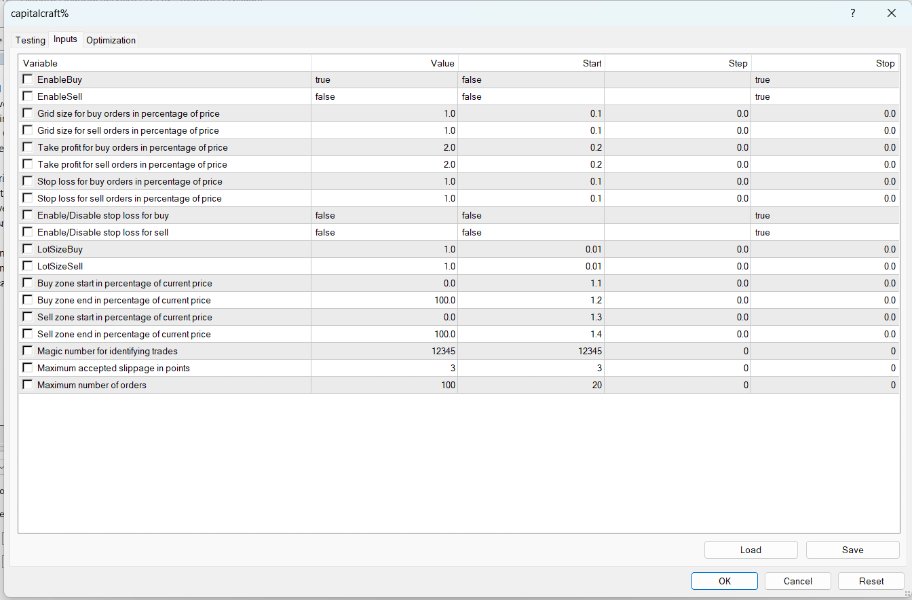Screen dimensions: 912x600
Task: Select the EnableBuy Value cell showing true
Action: [x=384, y=80]
